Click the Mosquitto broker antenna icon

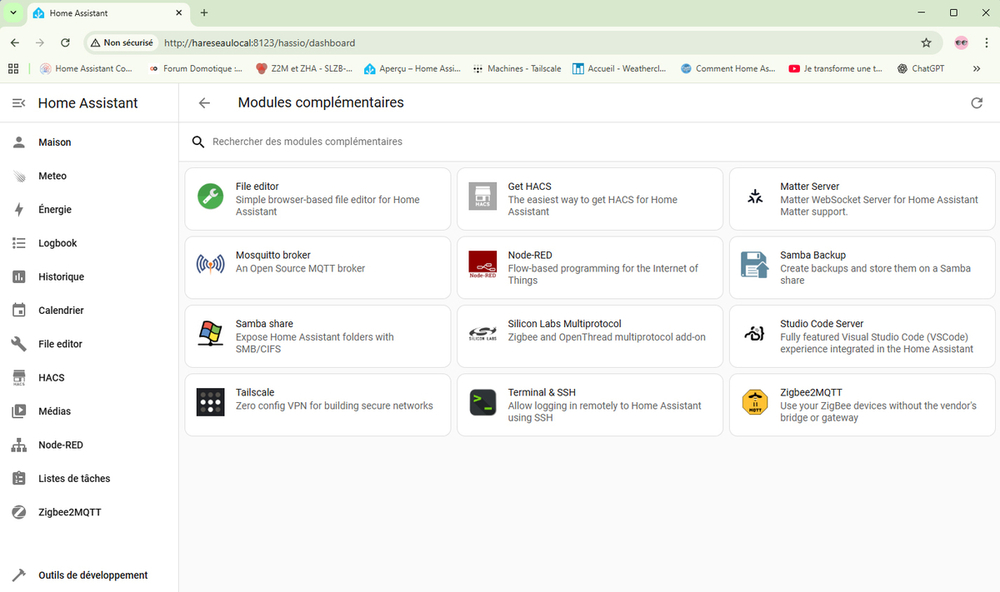pyautogui.click(x=210, y=264)
